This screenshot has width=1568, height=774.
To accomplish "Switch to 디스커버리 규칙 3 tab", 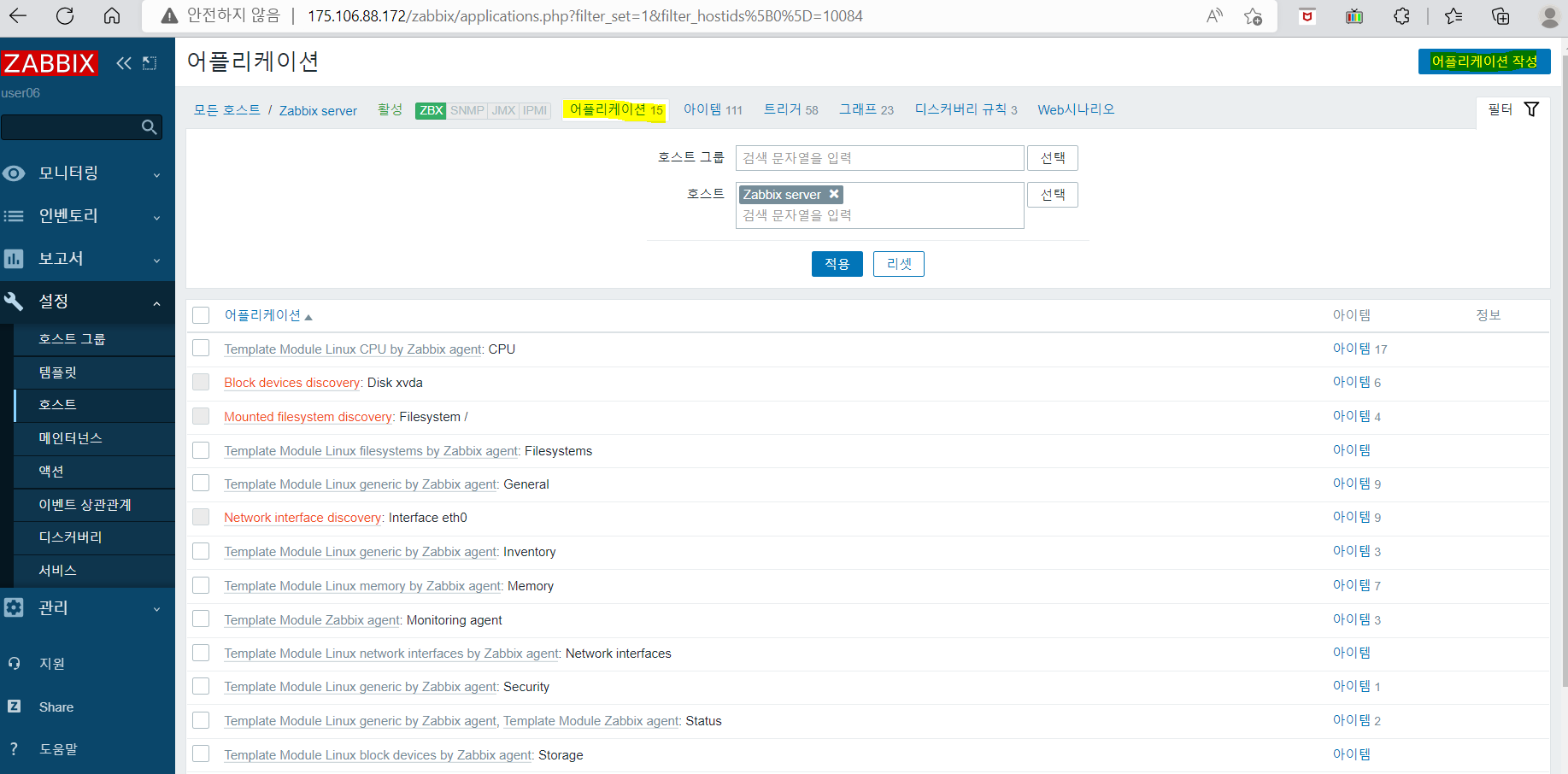I will [x=966, y=109].
